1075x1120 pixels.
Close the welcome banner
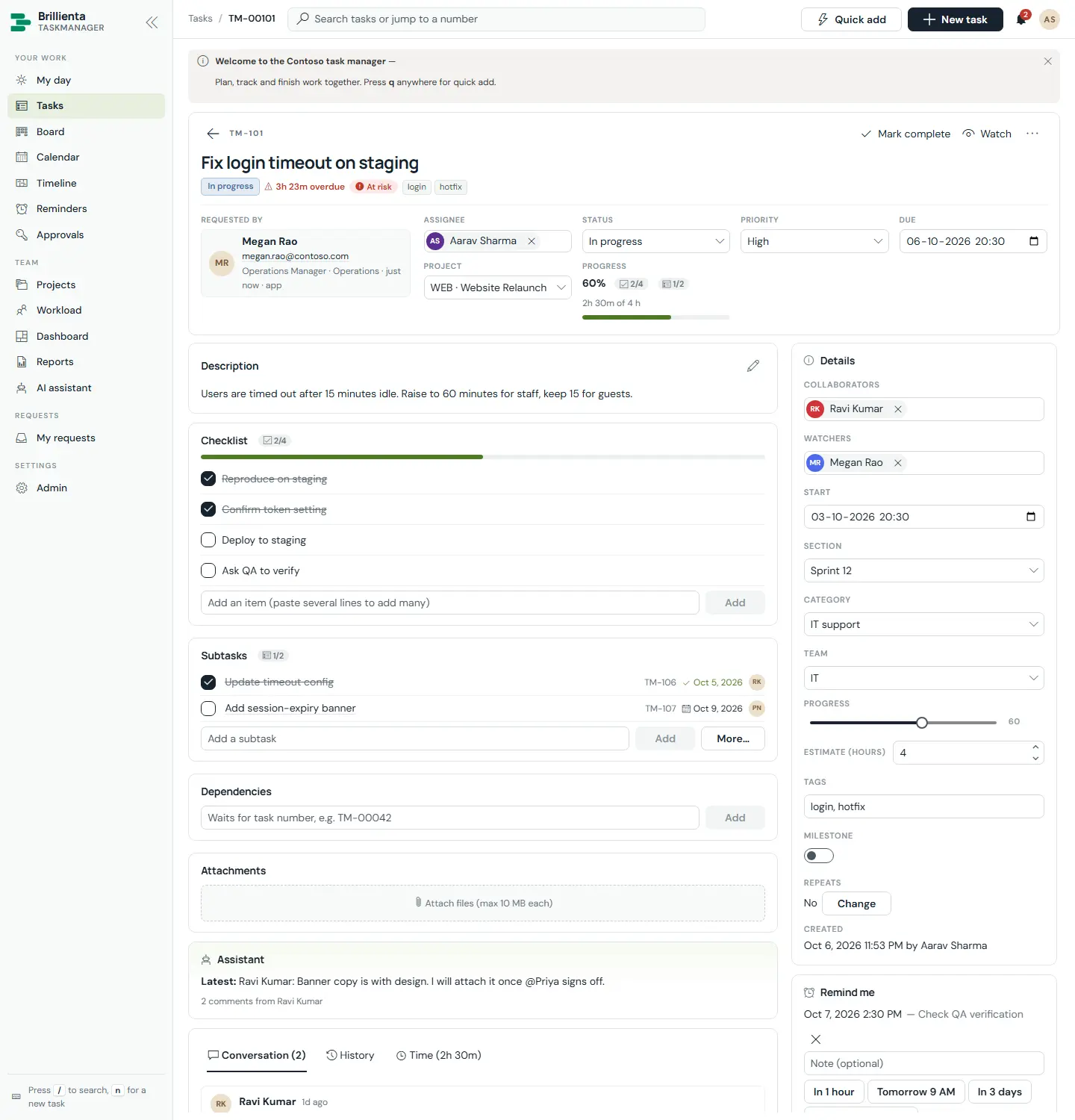[x=1047, y=61]
